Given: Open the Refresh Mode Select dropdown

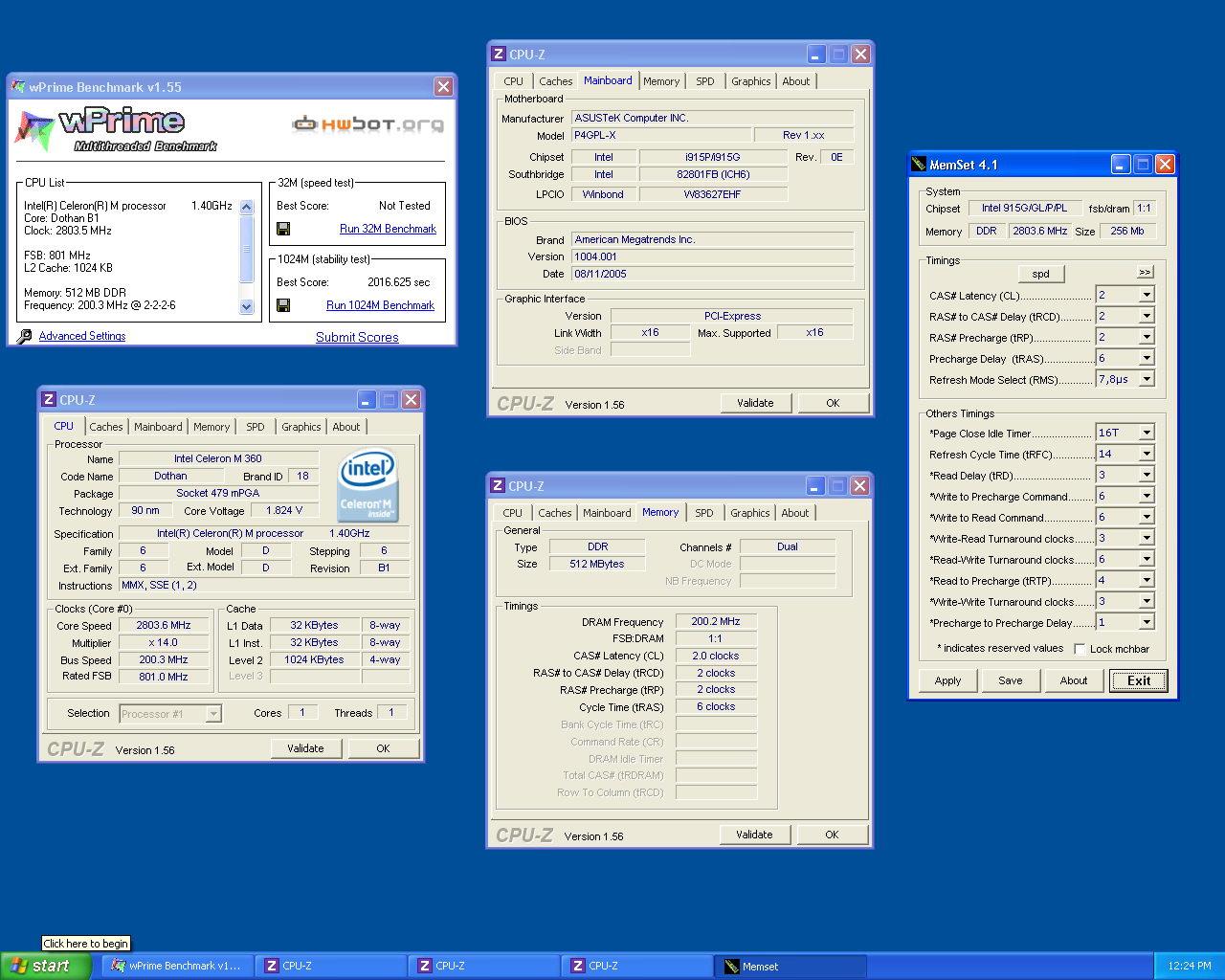Looking at the screenshot, I should click(1146, 379).
